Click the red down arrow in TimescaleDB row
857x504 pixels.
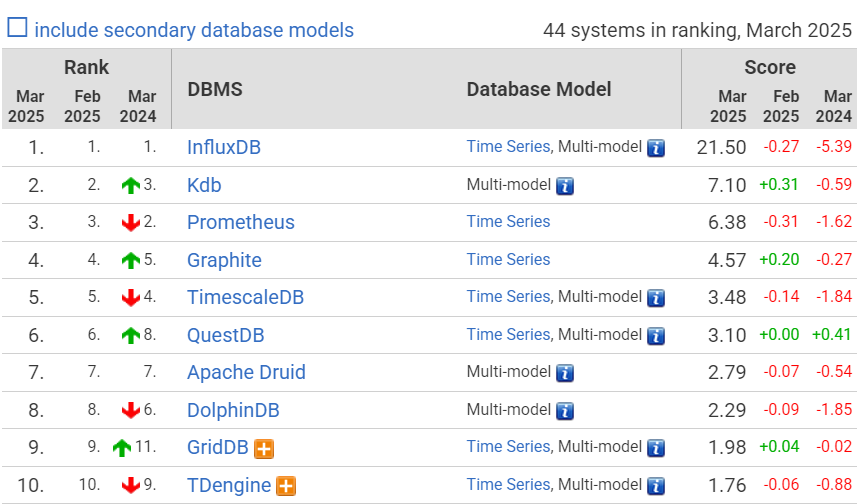tap(131, 297)
